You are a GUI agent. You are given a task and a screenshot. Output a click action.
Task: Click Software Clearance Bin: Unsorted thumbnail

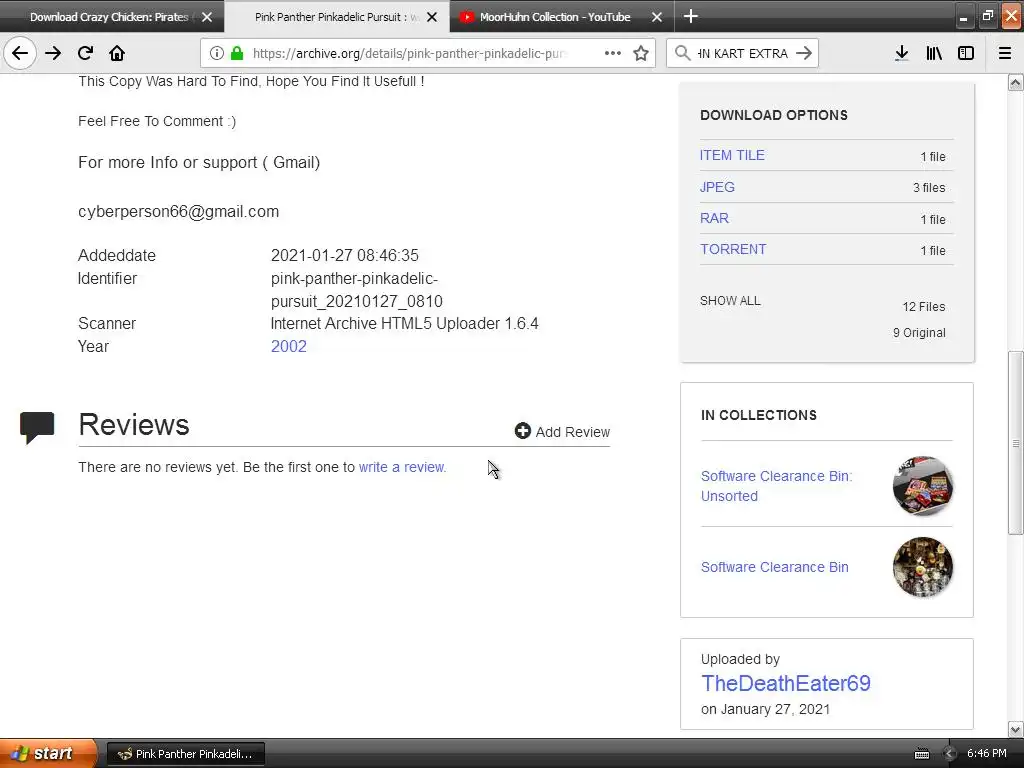tap(922, 486)
